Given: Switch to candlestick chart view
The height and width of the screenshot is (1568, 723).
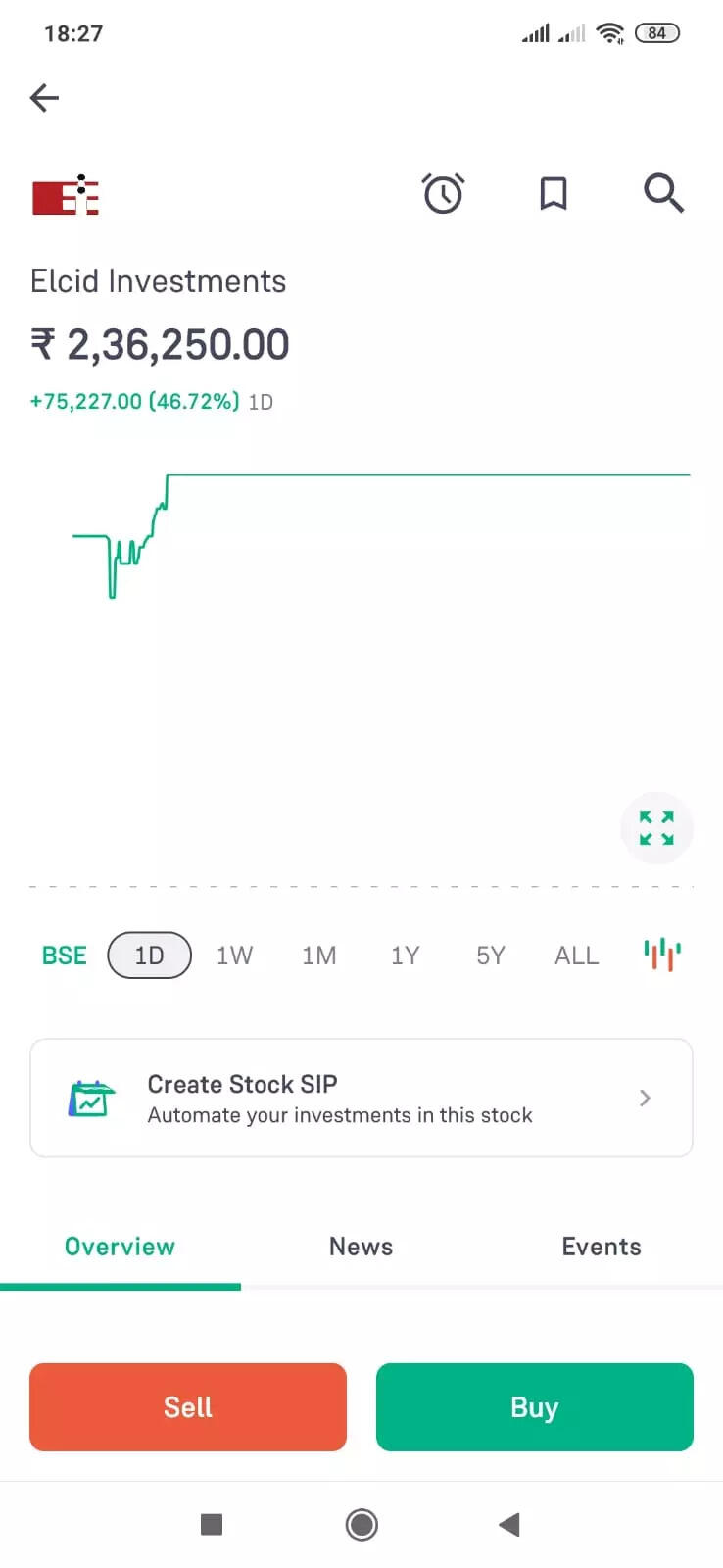Looking at the screenshot, I should (662, 955).
